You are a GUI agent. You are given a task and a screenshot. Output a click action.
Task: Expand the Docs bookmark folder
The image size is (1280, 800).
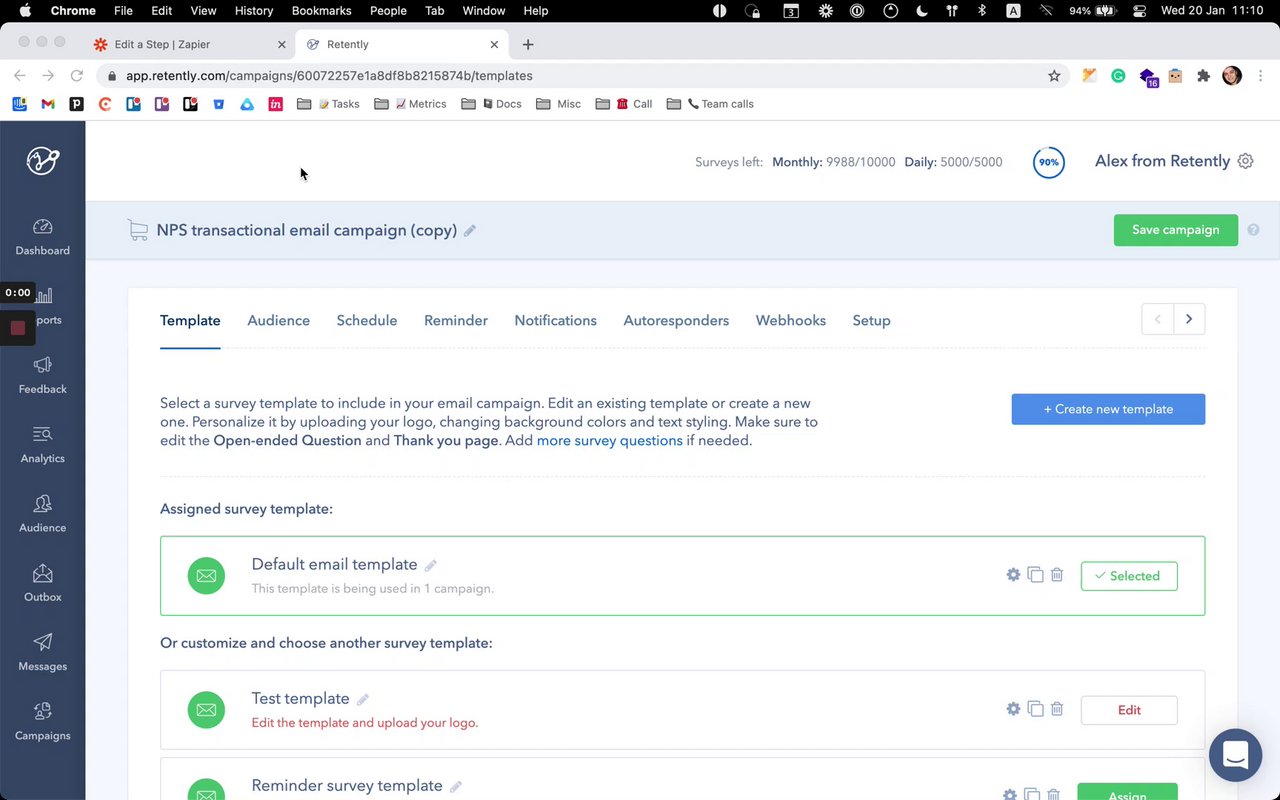(x=491, y=104)
